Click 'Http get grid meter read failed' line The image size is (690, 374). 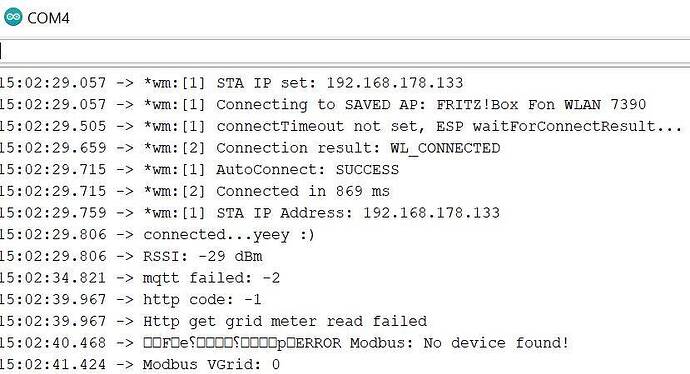tap(213, 321)
